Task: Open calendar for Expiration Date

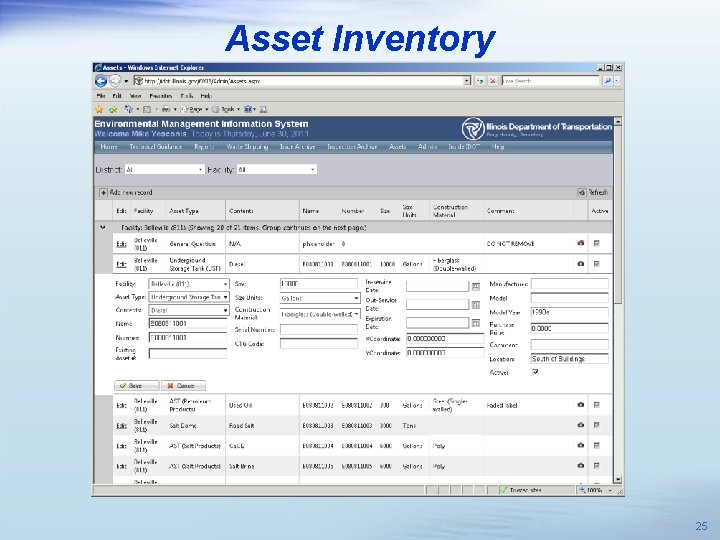Action: pos(476,323)
